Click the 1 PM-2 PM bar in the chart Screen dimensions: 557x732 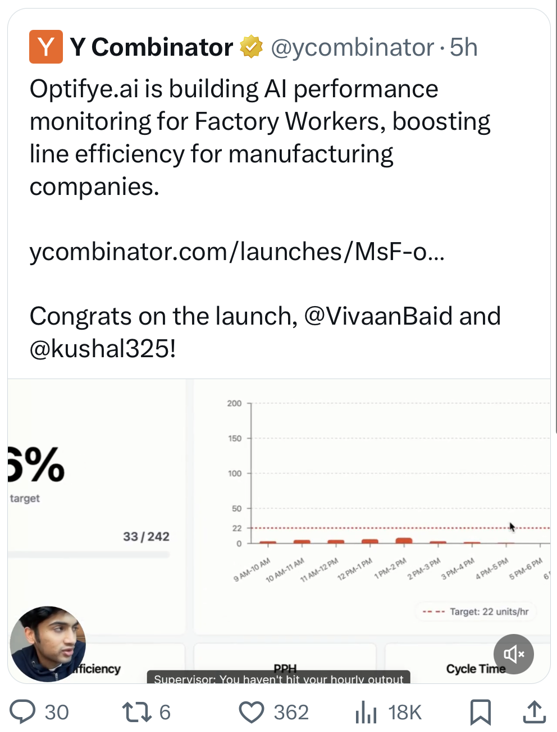[x=404, y=541]
